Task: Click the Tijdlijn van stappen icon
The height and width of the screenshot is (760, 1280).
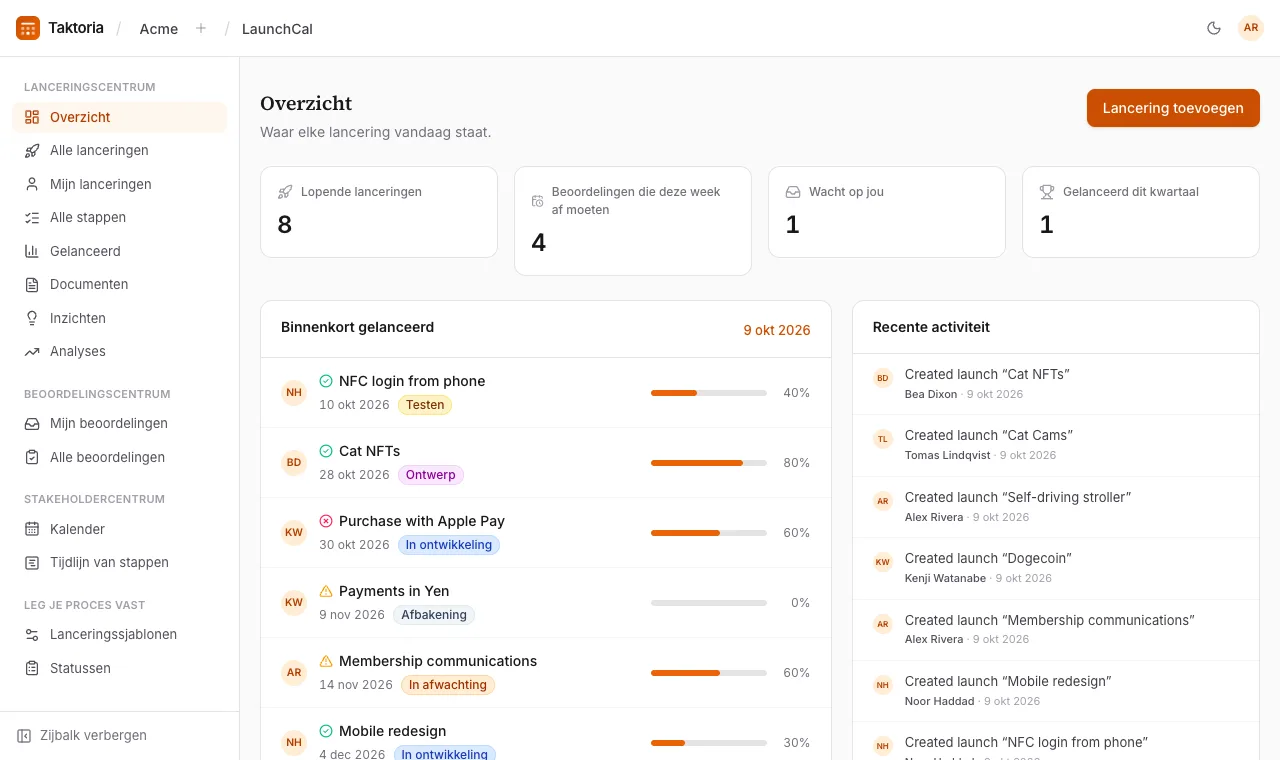Action: [32, 562]
